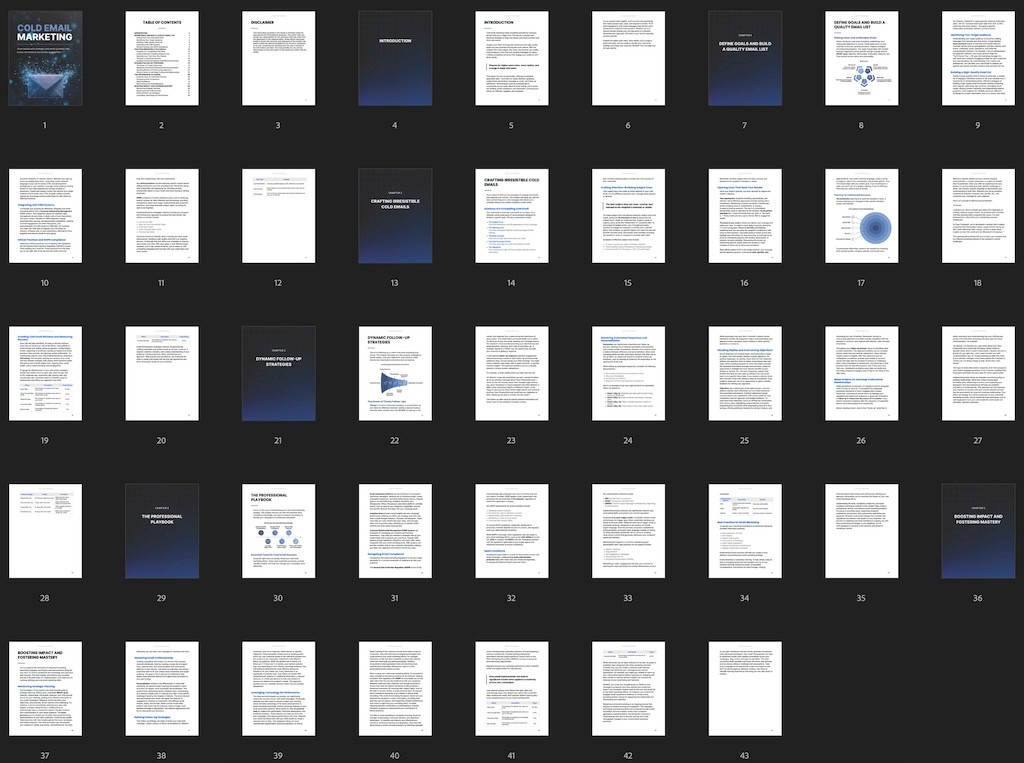Image resolution: width=1024 pixels, height=763 pixels.
Task: Select the page 16 thumbnail
Action: (x=745, y=216)
